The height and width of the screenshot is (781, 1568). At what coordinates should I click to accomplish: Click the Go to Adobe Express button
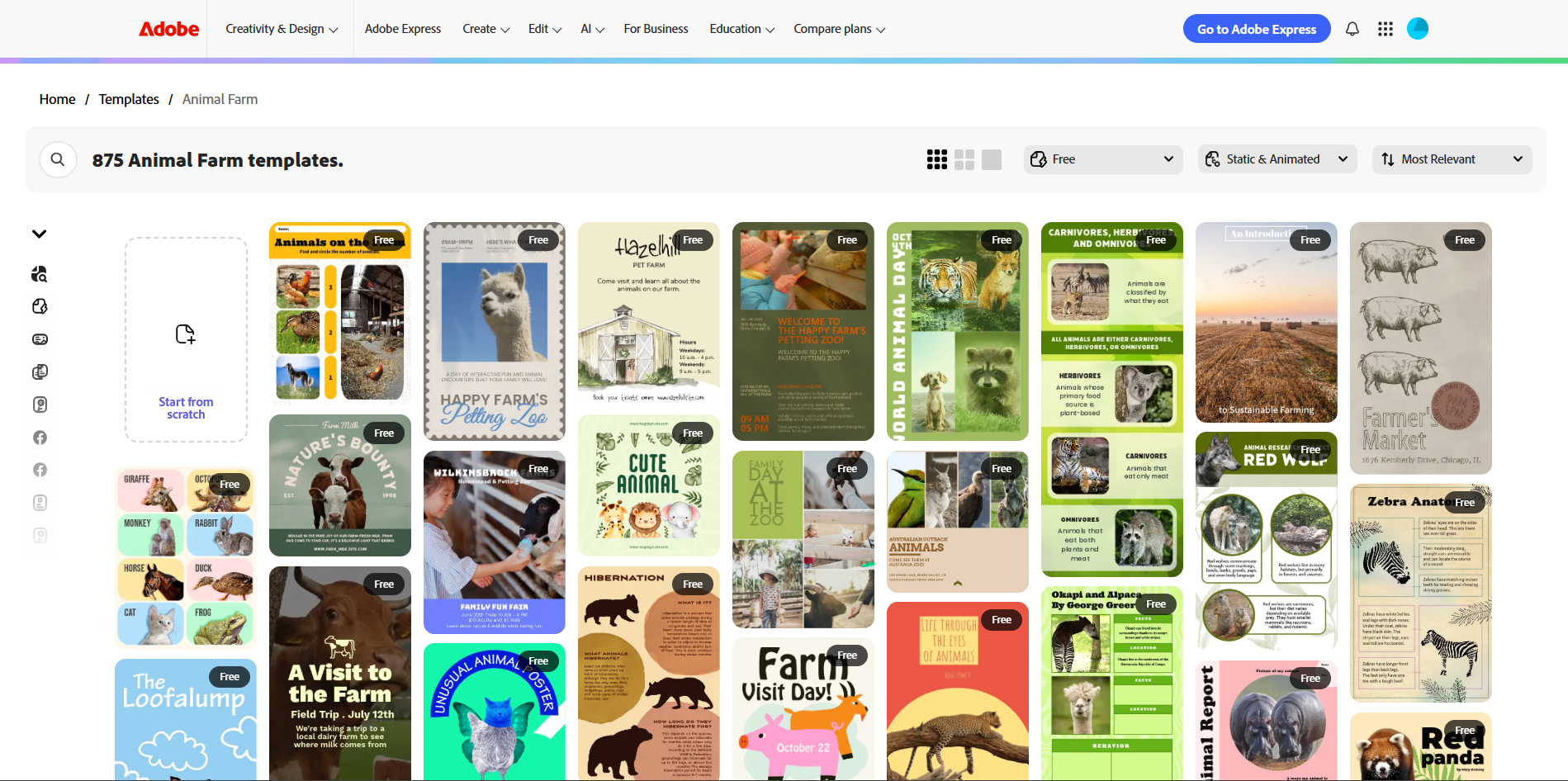pyautogui.click(x=1256, y=28)
